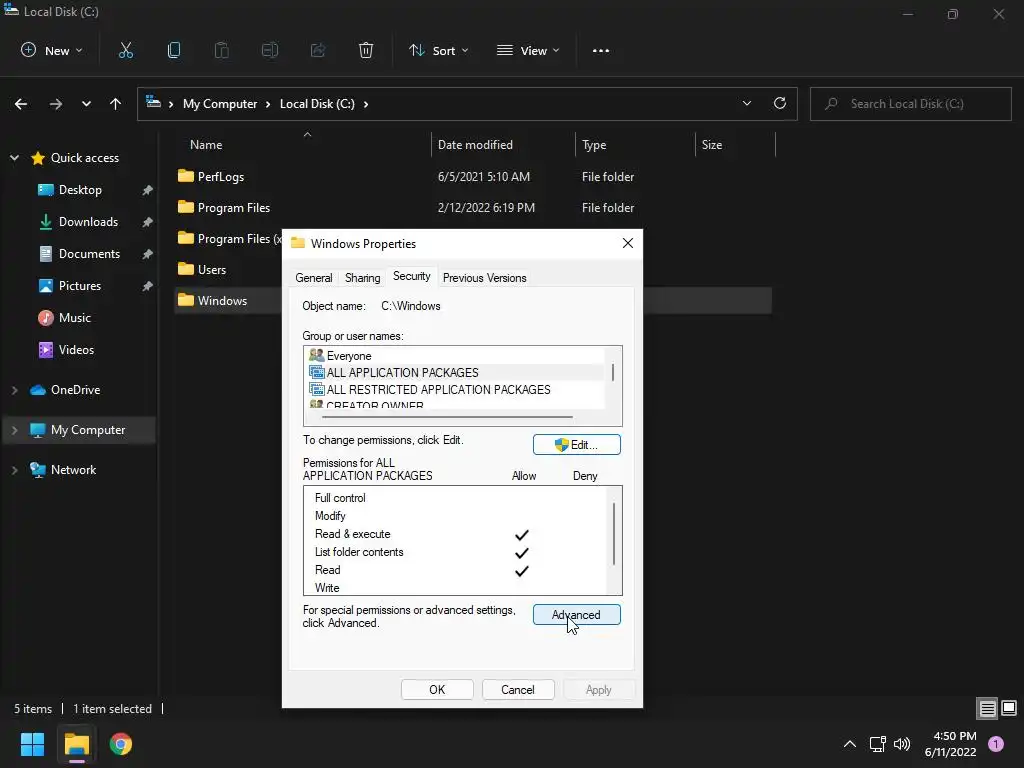This screenshot has height=768, width=1024.
Task: Open the See more ellipsis menu
Action: [601, 50]
